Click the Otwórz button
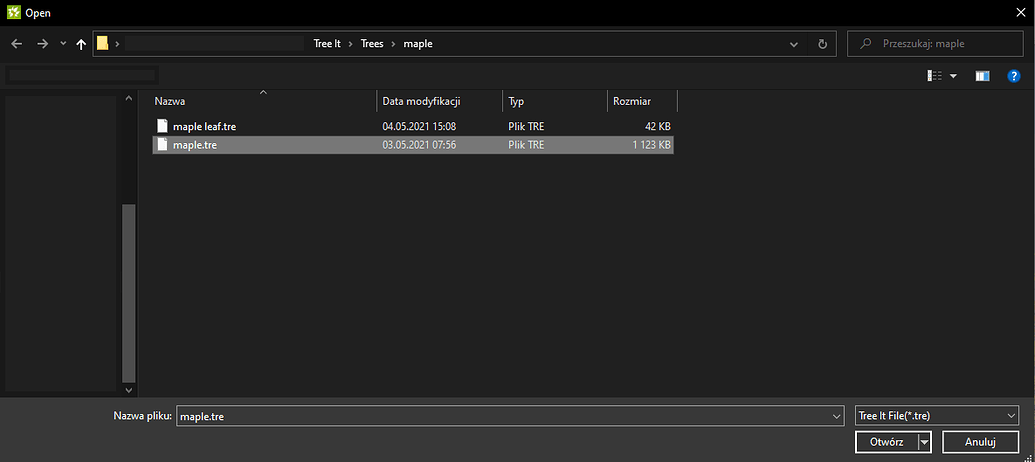 pos(886,442)
